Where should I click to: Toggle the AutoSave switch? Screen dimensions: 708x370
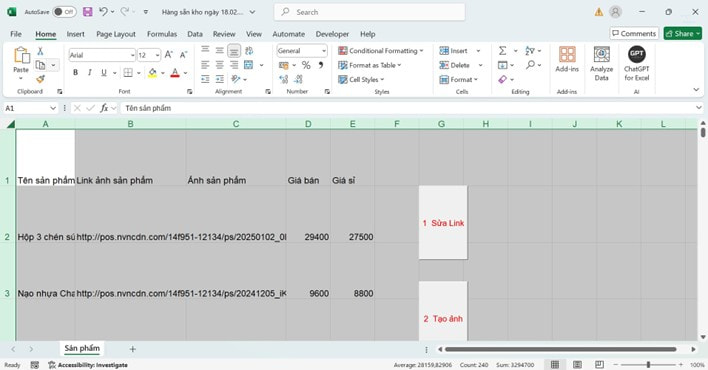pyautogui.click(x=64, y=12)
